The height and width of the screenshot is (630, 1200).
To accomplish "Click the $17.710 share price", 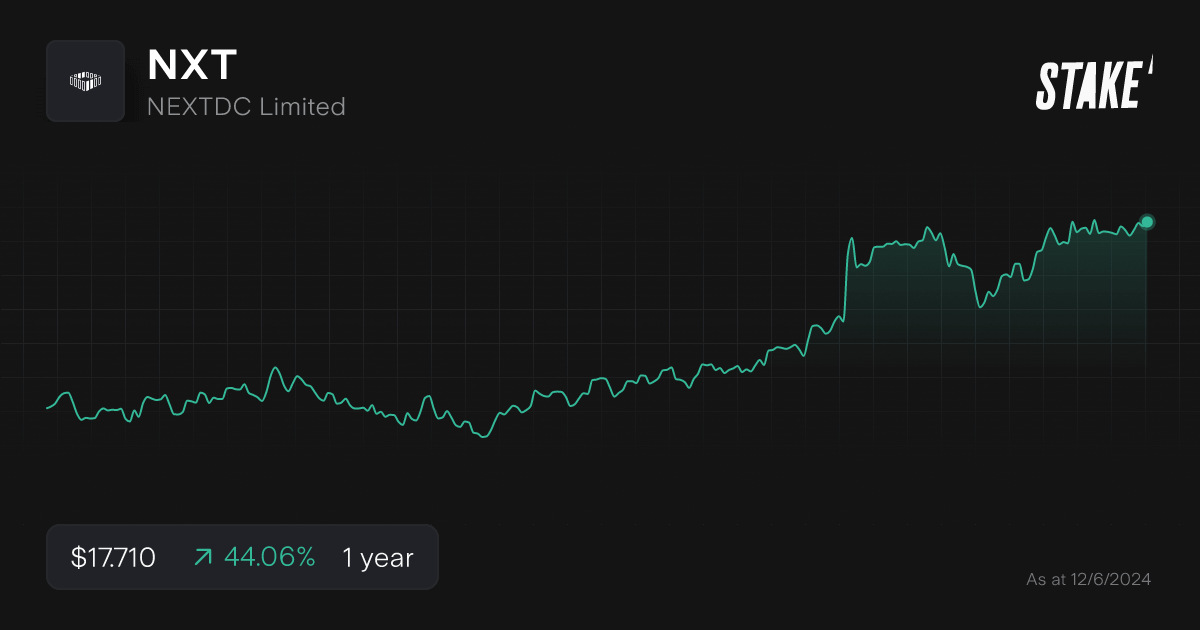I will (x=113, y=558).
